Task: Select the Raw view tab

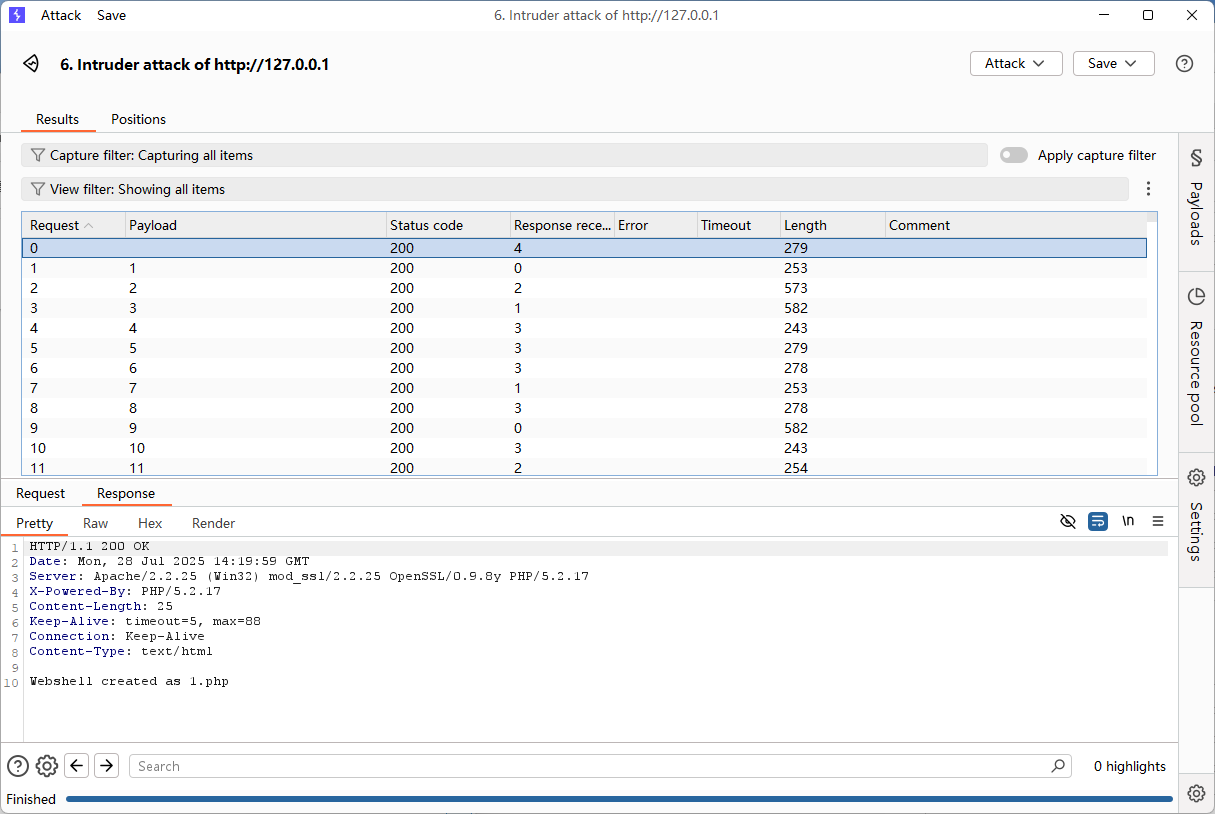Action: point(96,523)
